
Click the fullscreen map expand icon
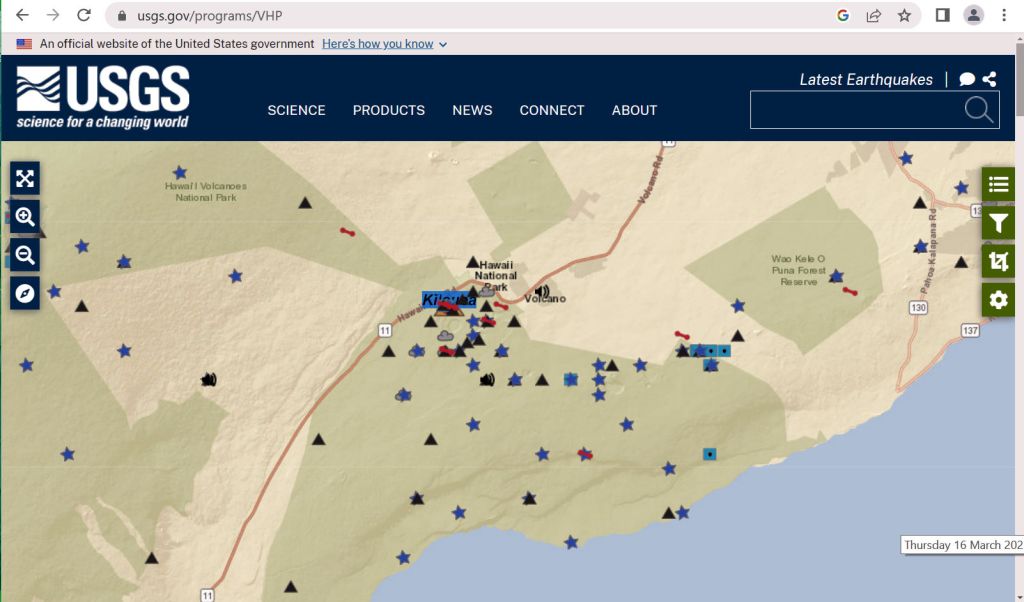tap(25, 178)
